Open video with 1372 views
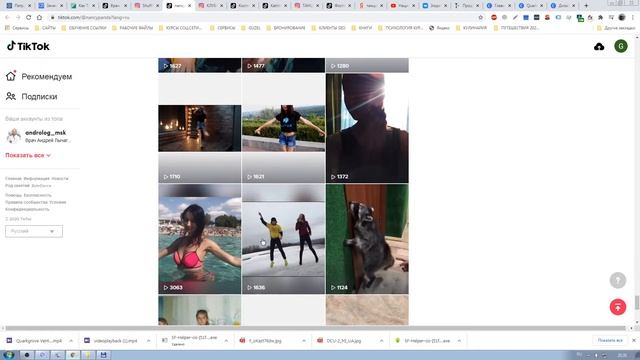The image size is (640, 360). click(x=367, y=128)
